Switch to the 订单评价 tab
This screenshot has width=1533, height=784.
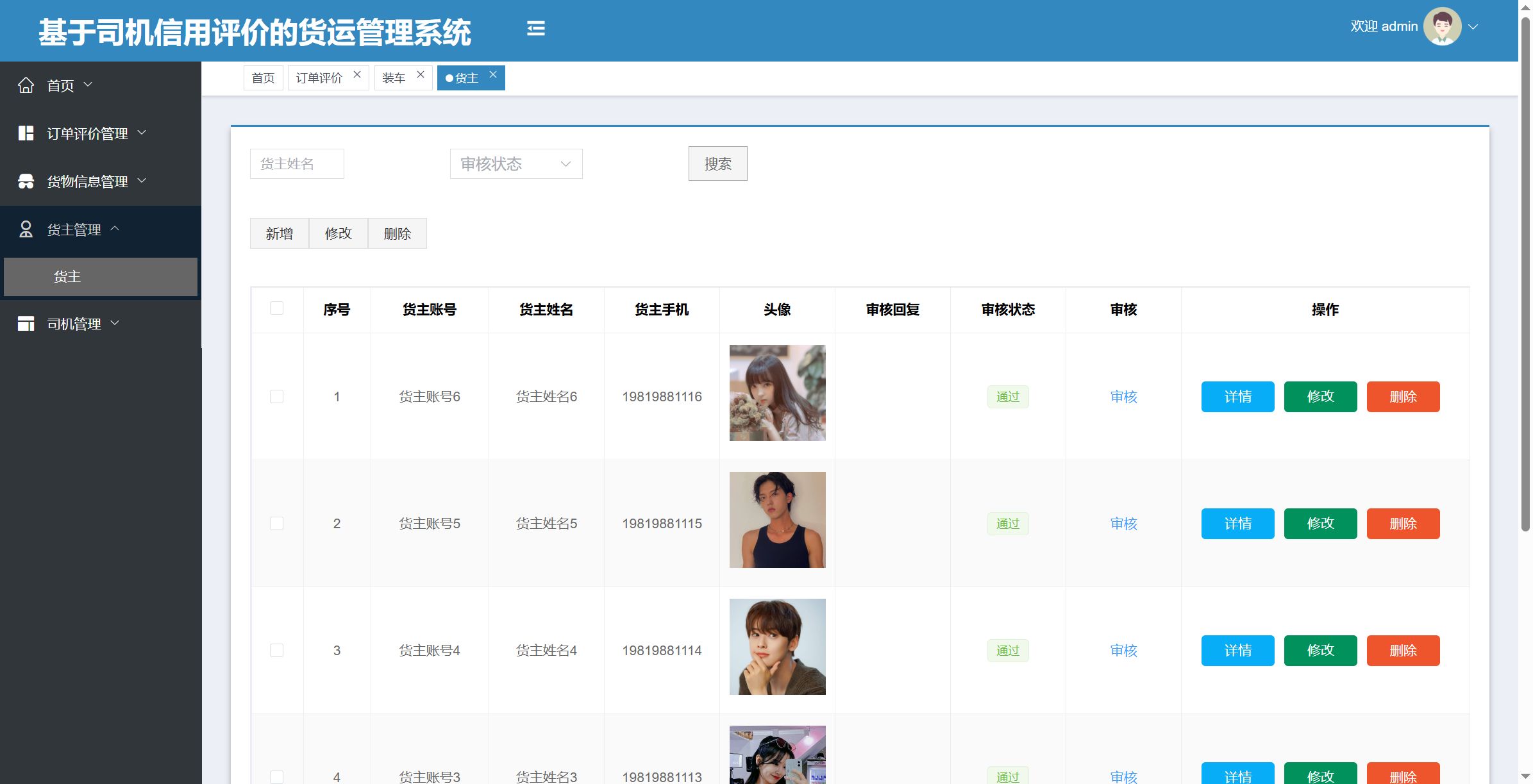tap(319, 78)
